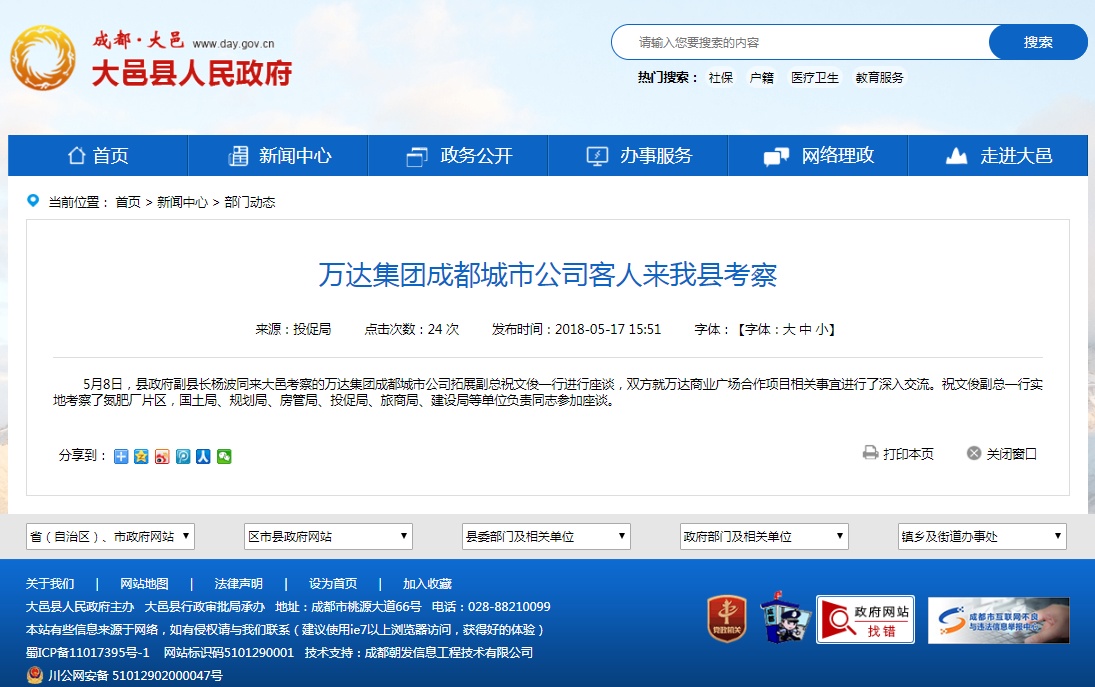Click the 搜索 search button
The width and height of the screenshot is (1095, 687).
coord(1038,42)
